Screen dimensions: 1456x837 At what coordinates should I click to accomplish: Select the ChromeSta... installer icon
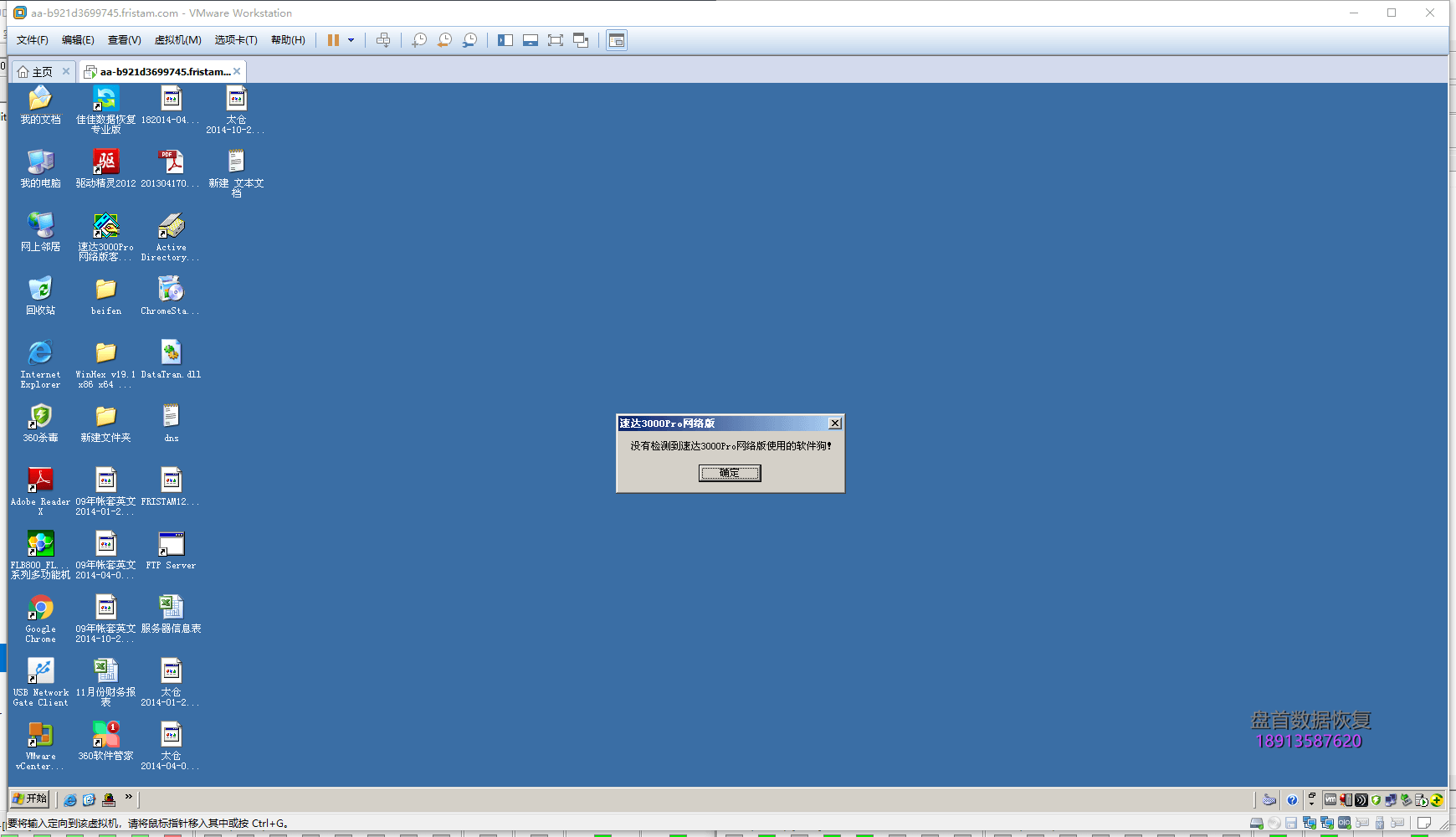point(171,295)
